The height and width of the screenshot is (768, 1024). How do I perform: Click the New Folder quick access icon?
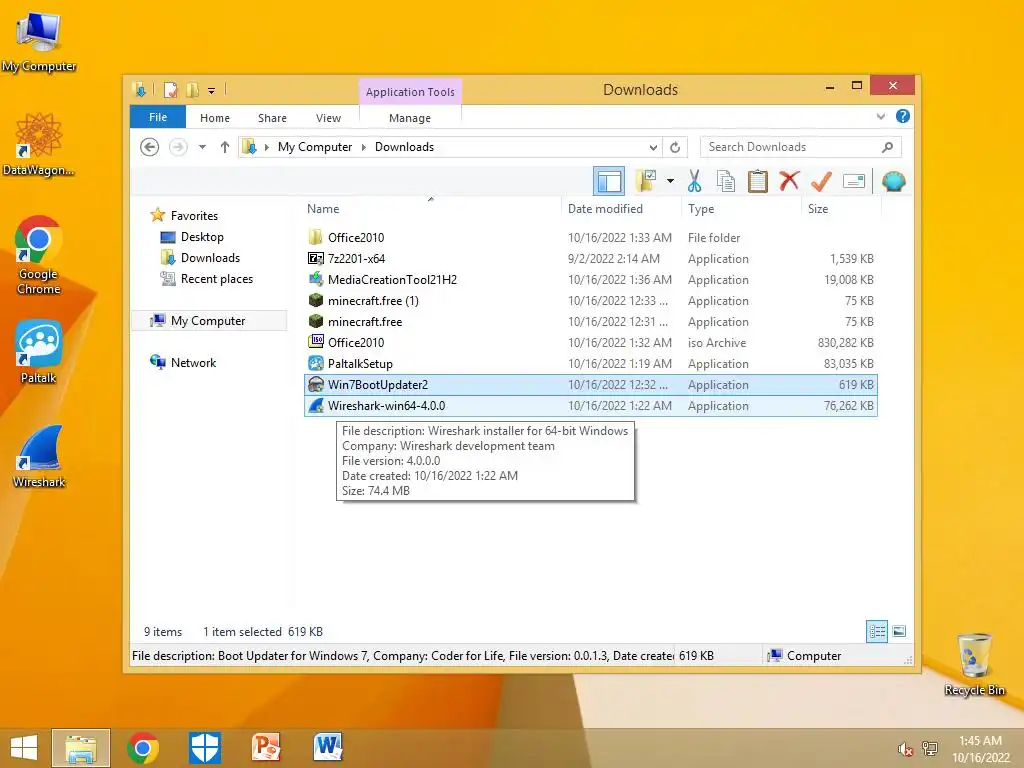pyautogui.click(x=192, y=90)
